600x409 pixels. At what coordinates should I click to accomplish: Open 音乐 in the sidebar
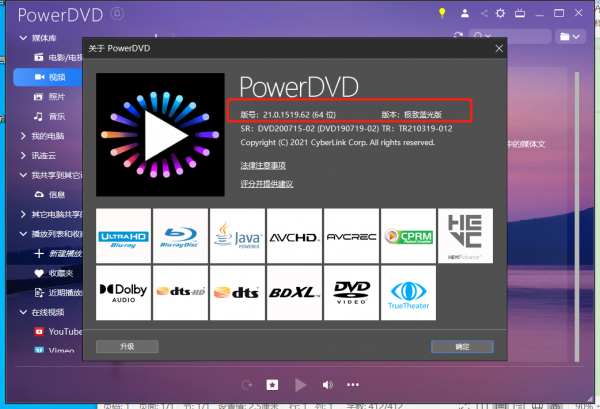coord(50,116)
